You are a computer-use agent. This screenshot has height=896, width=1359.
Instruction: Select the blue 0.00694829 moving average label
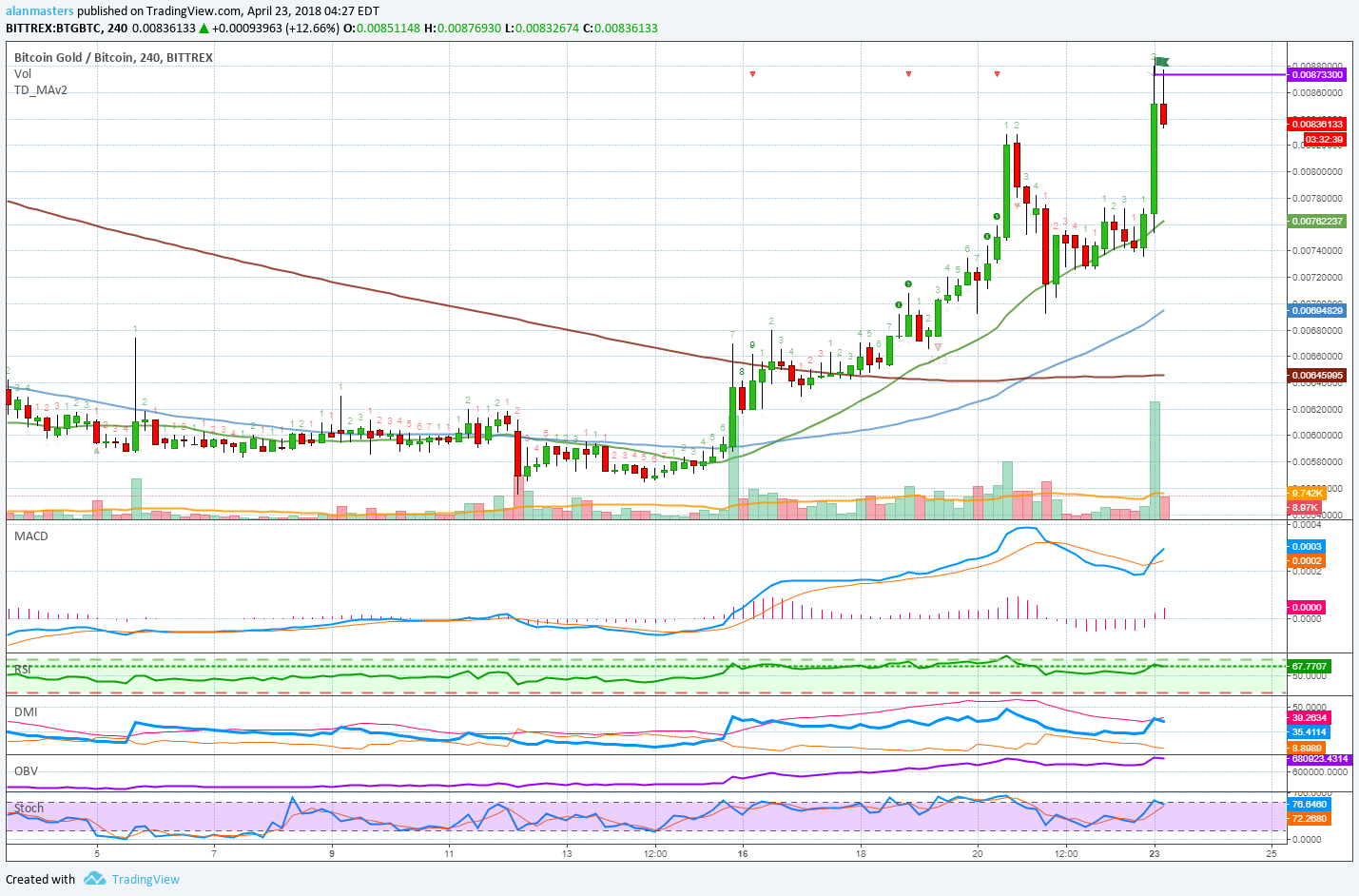coord(1317,310)
